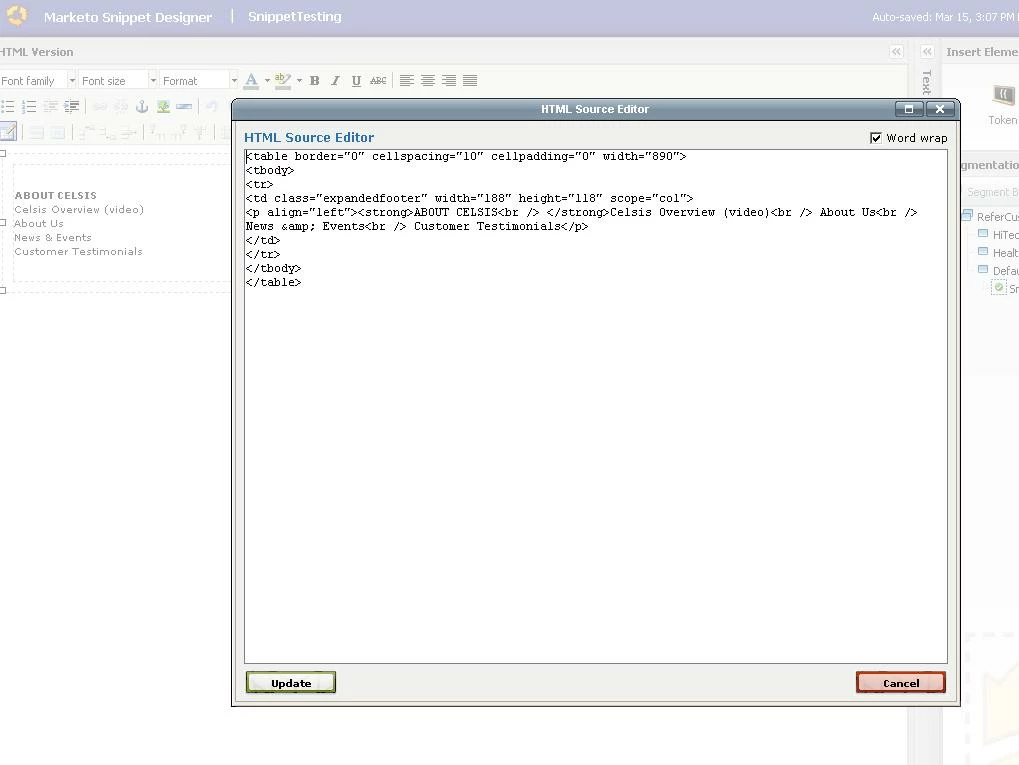
Task: Apply the highlight background color
Action: point(282,81)
